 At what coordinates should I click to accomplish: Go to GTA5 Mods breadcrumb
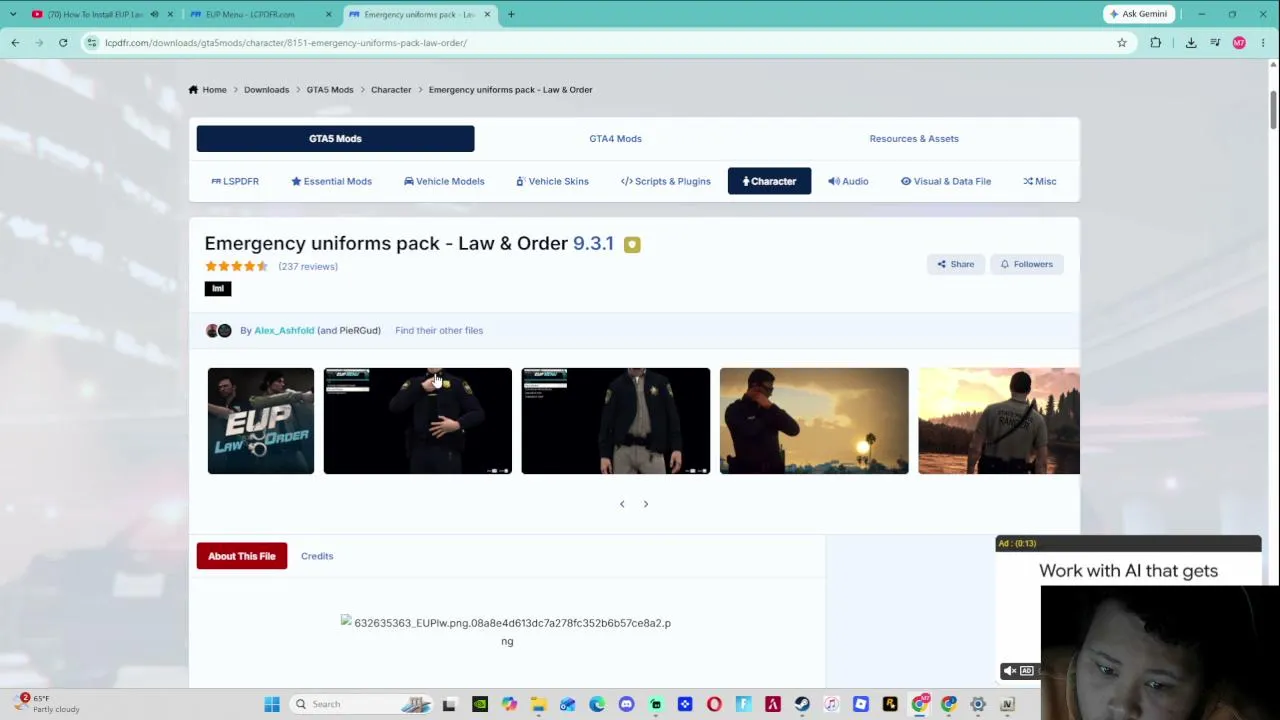330,90
